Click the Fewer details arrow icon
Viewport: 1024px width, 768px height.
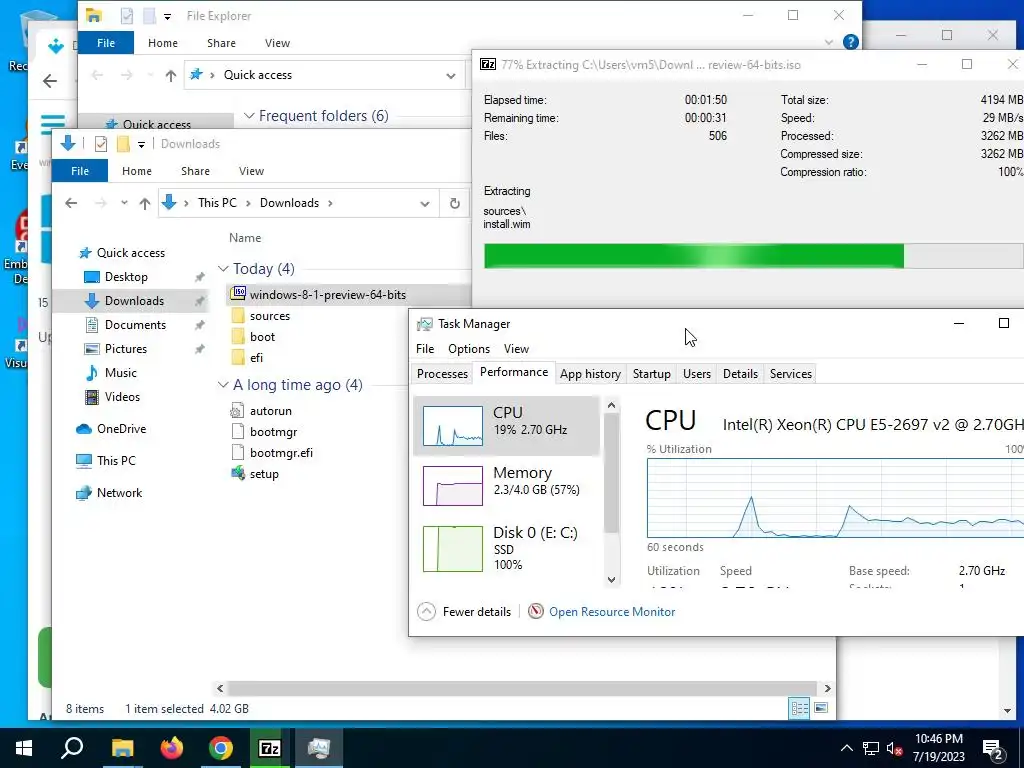pos(426,611)
